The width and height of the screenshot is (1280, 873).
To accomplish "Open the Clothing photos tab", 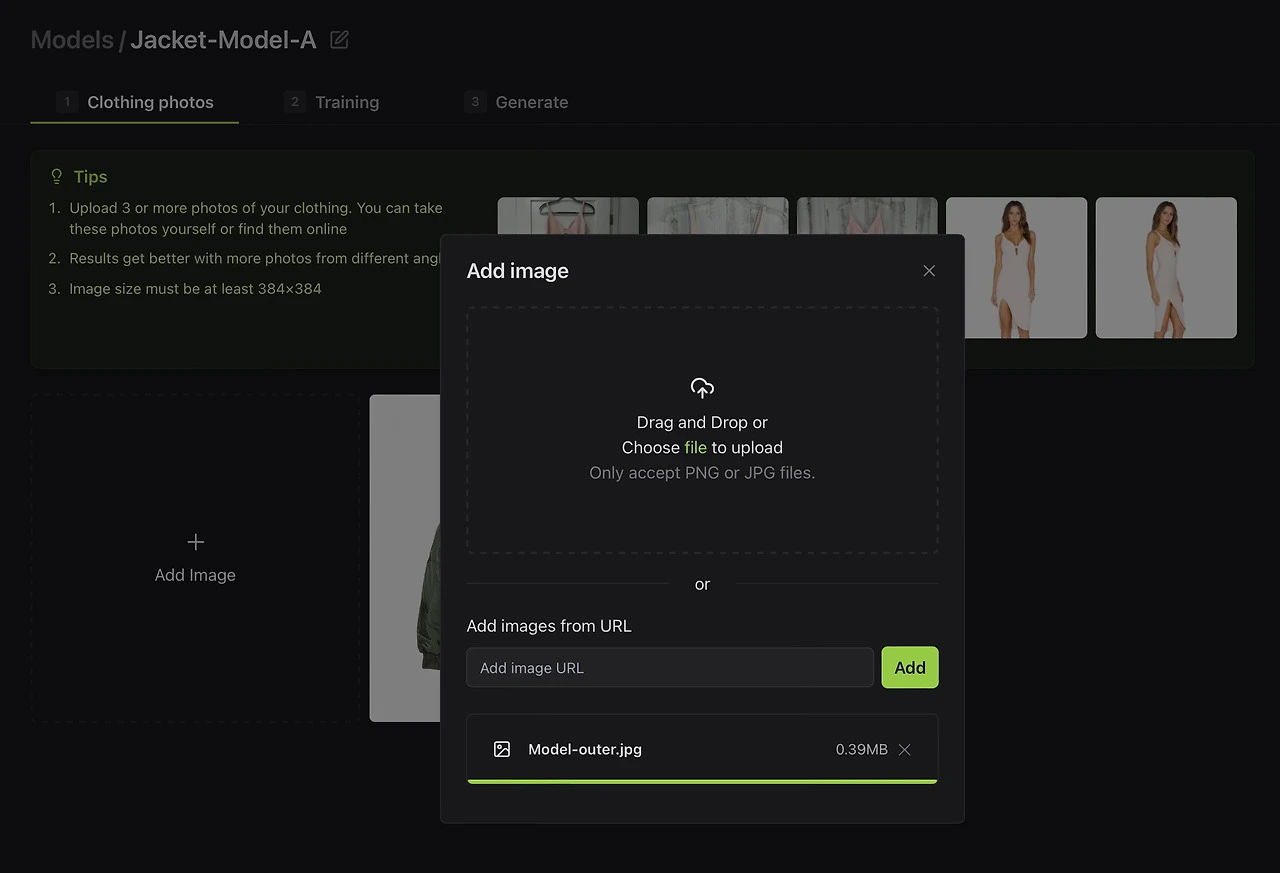I will [x=135, y=102].
